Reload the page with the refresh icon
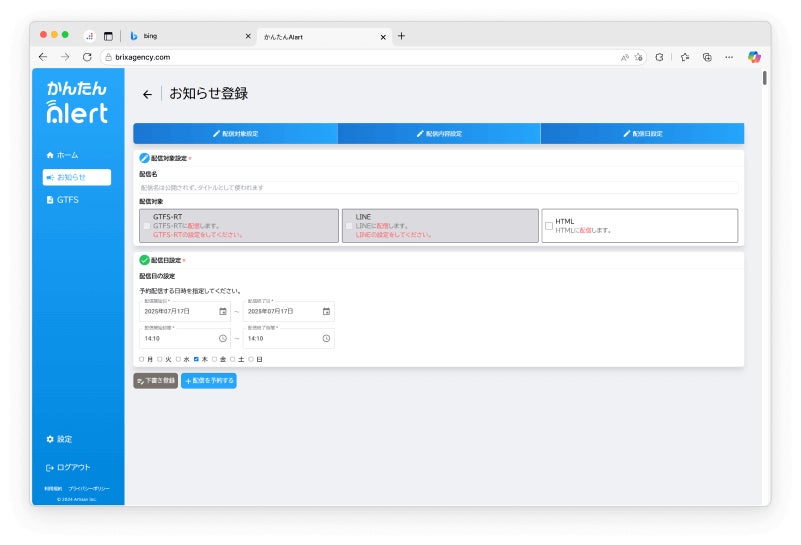This screenshot has height=545, width=801. click(x=87, y=57)
